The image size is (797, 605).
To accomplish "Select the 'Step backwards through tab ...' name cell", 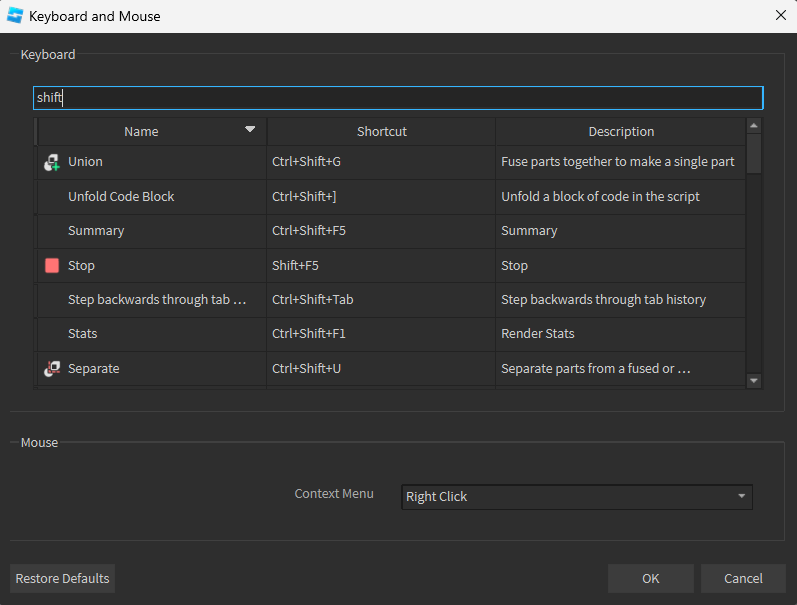I will pyautogui.click(x=151, y=300).
